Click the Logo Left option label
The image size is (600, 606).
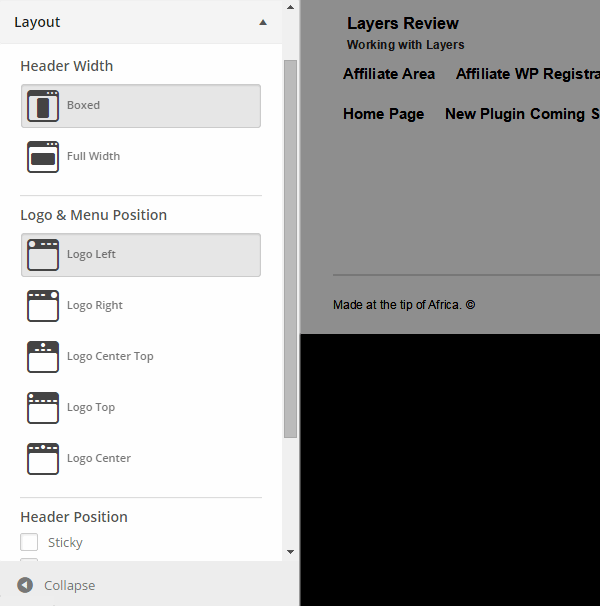[91, 254]
